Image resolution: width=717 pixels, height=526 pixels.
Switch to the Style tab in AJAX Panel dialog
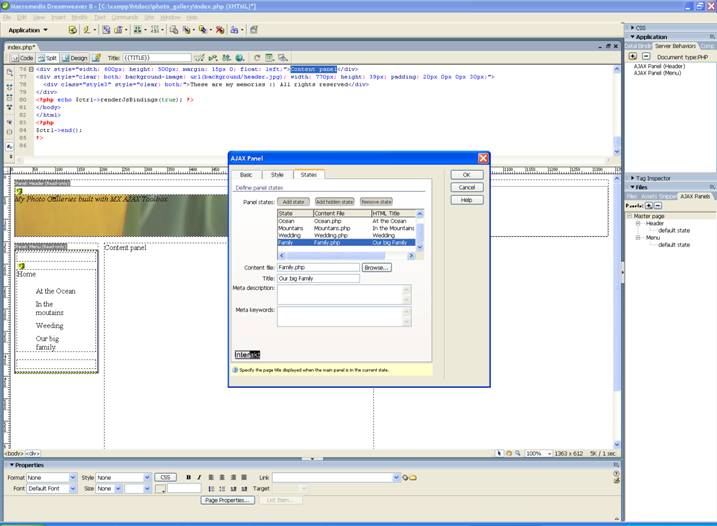point(277,175)
